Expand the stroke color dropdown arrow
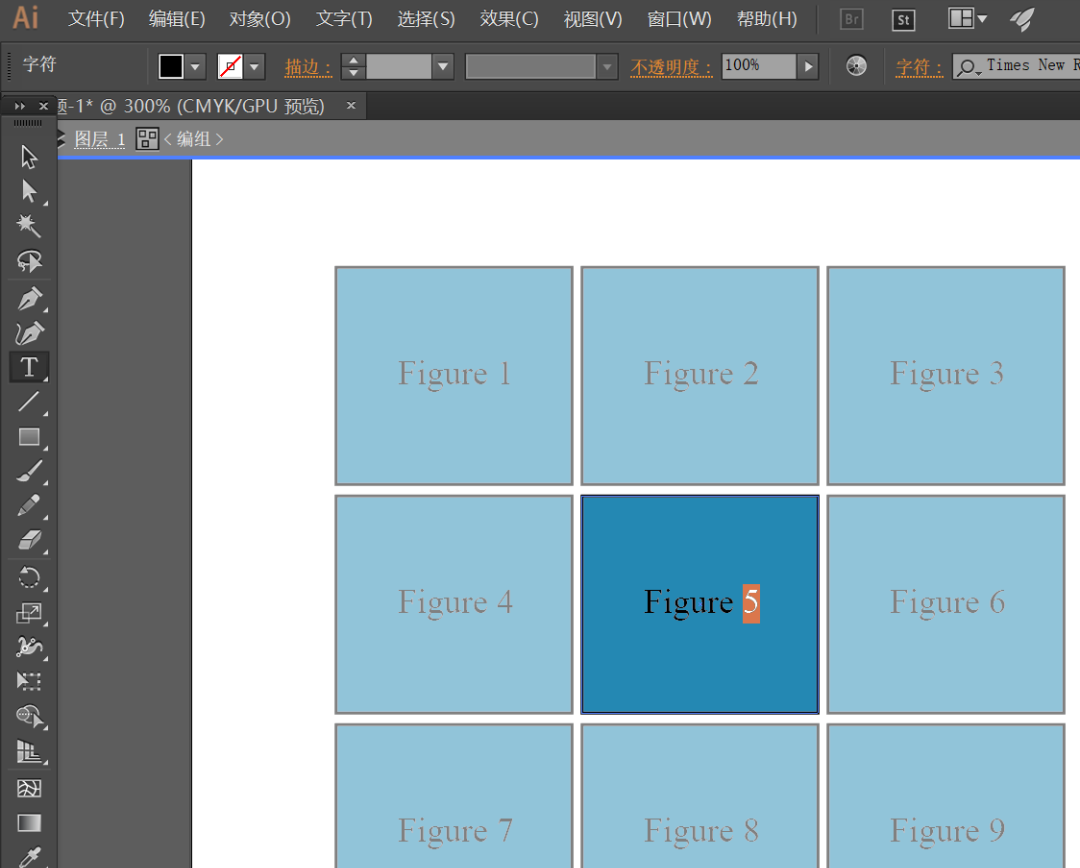Screen dimensions: 1080x868 point(254,67)
